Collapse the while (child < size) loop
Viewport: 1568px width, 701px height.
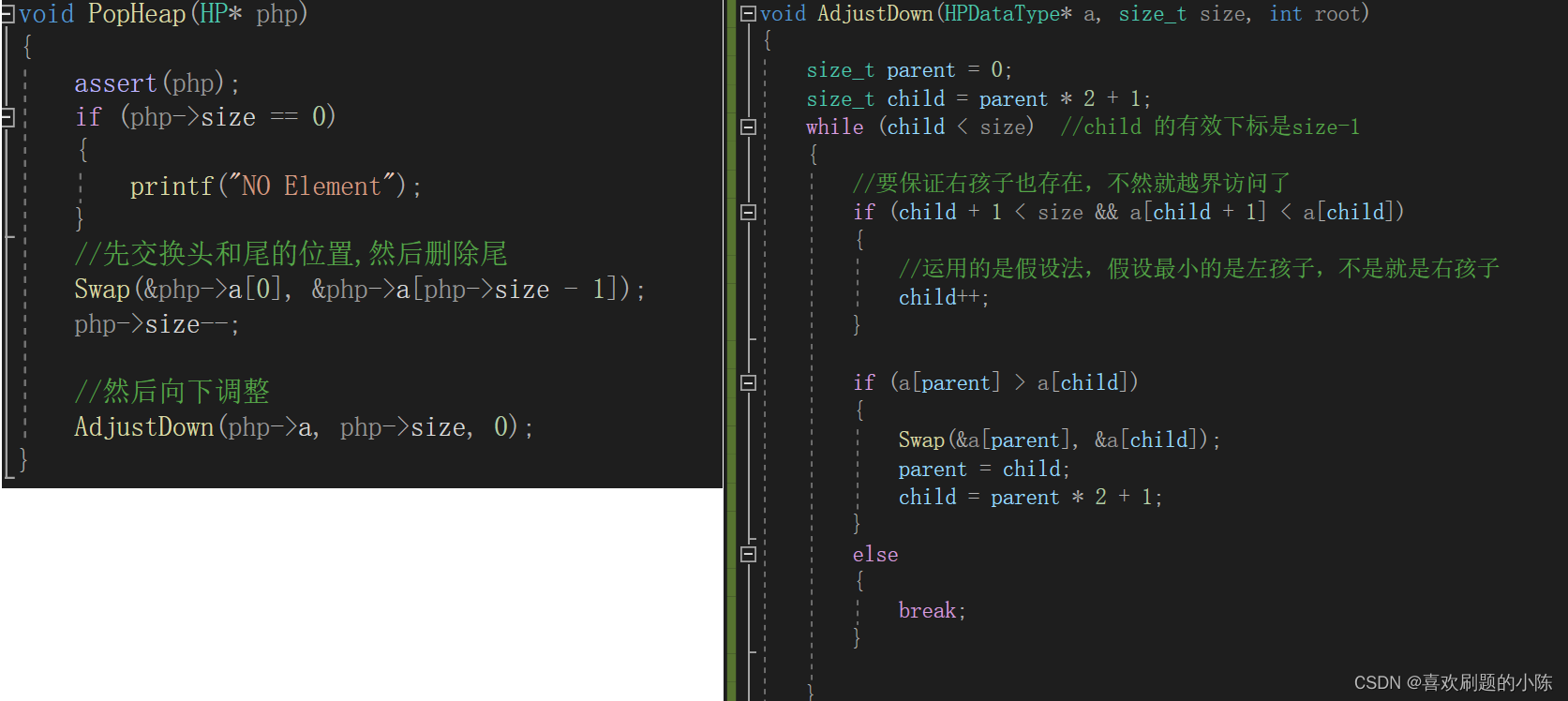click(748, 127)
